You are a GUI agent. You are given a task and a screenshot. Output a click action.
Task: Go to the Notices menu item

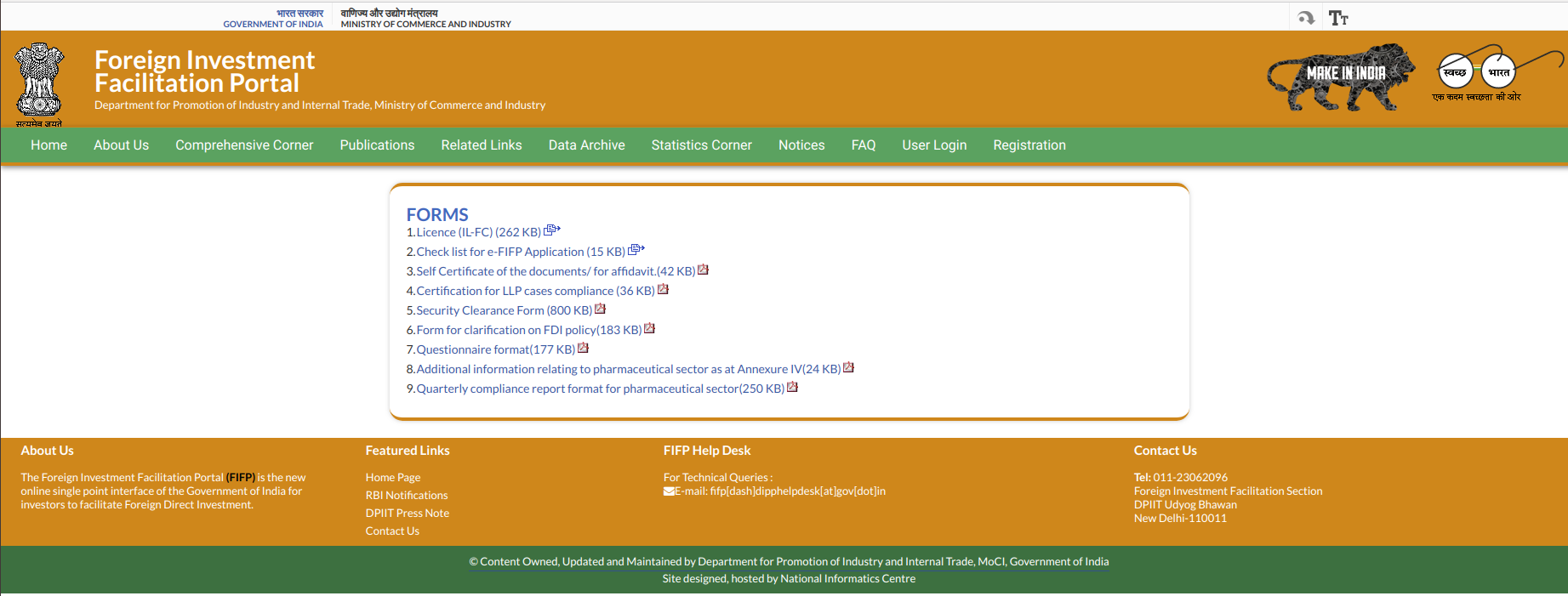pos(801,145)
